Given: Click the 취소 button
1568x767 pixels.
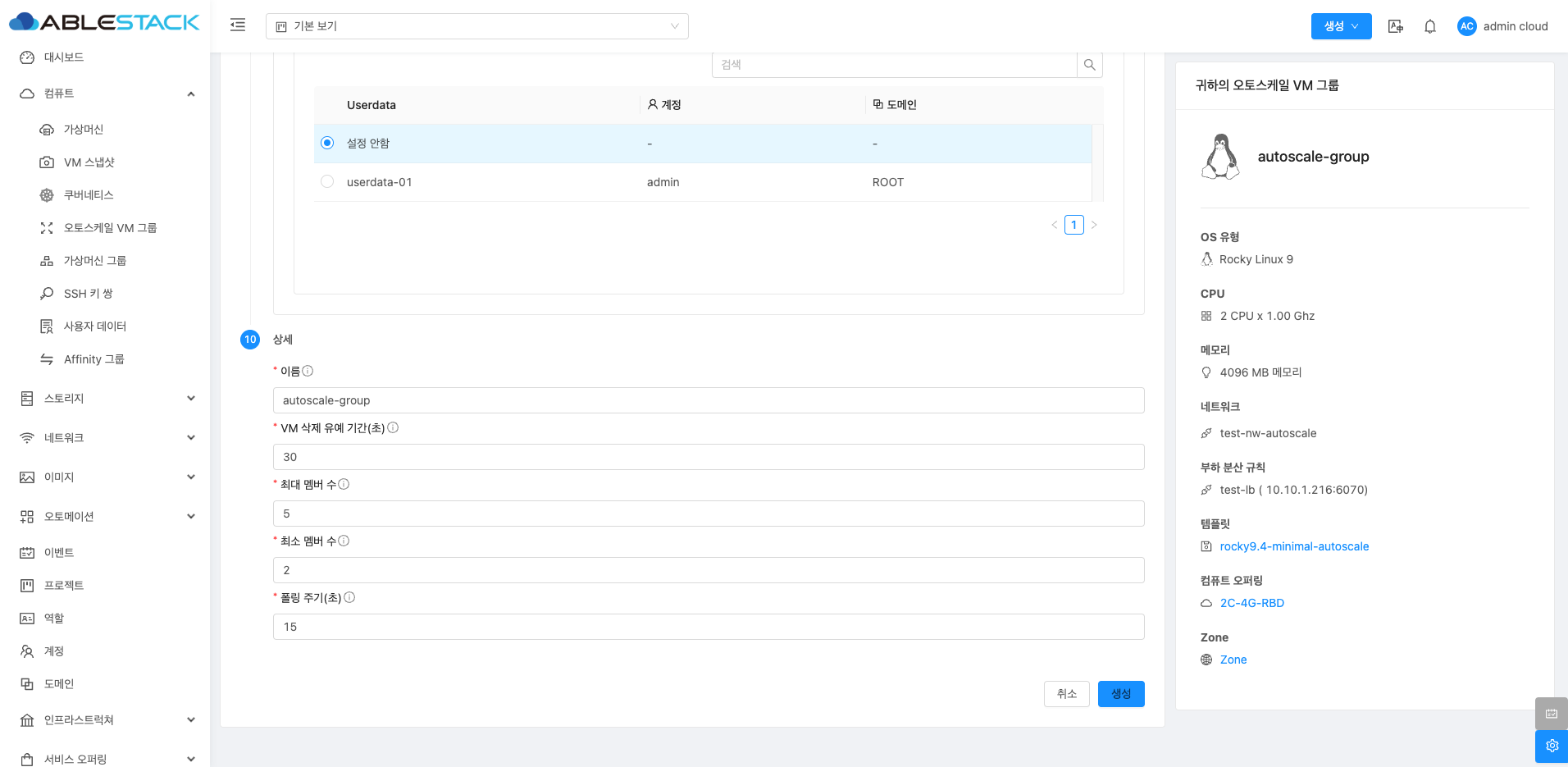Looking at the screenshot, I should 1066,694.
